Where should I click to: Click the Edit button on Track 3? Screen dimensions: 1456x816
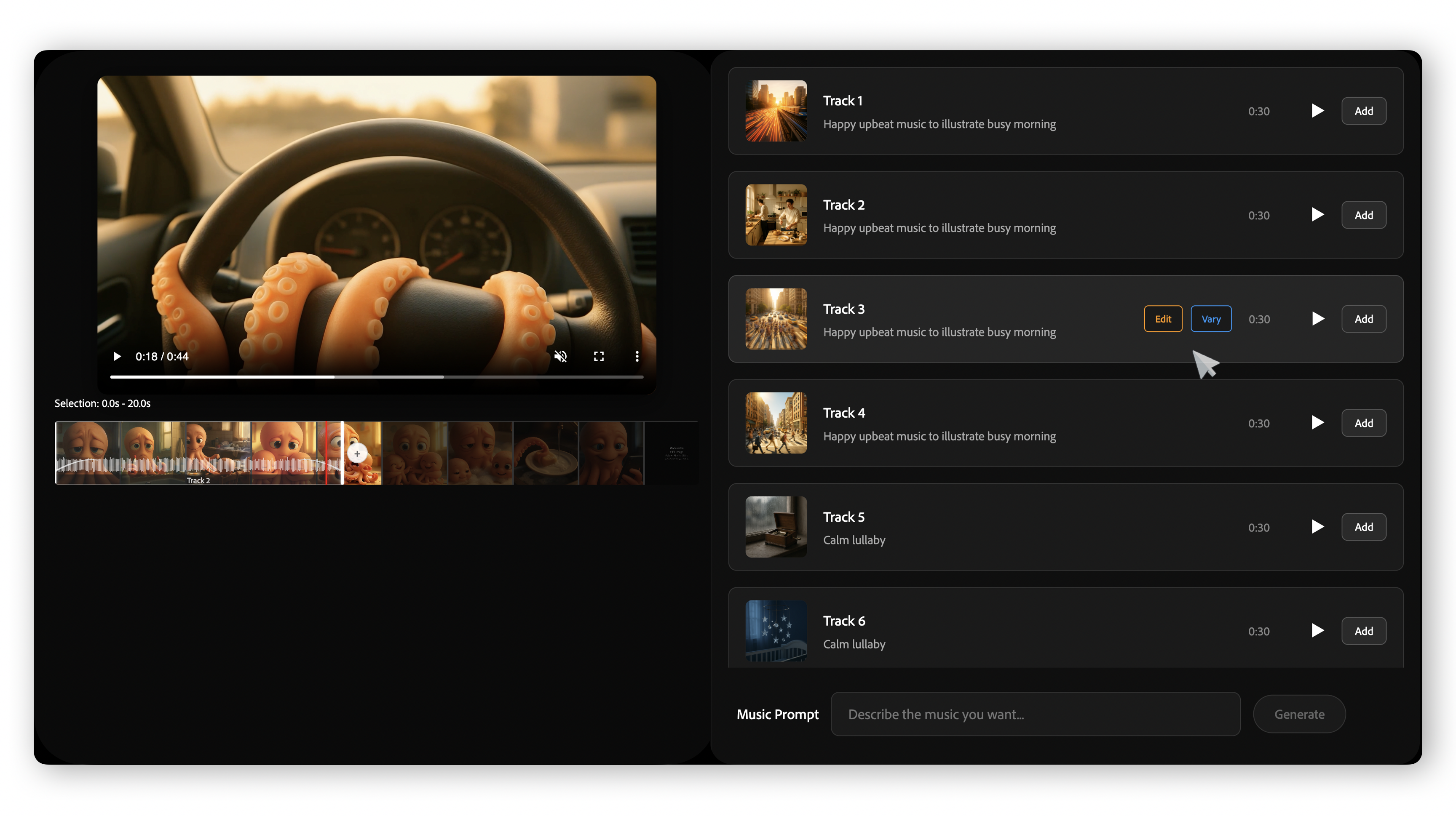[x=1163, y=319]
